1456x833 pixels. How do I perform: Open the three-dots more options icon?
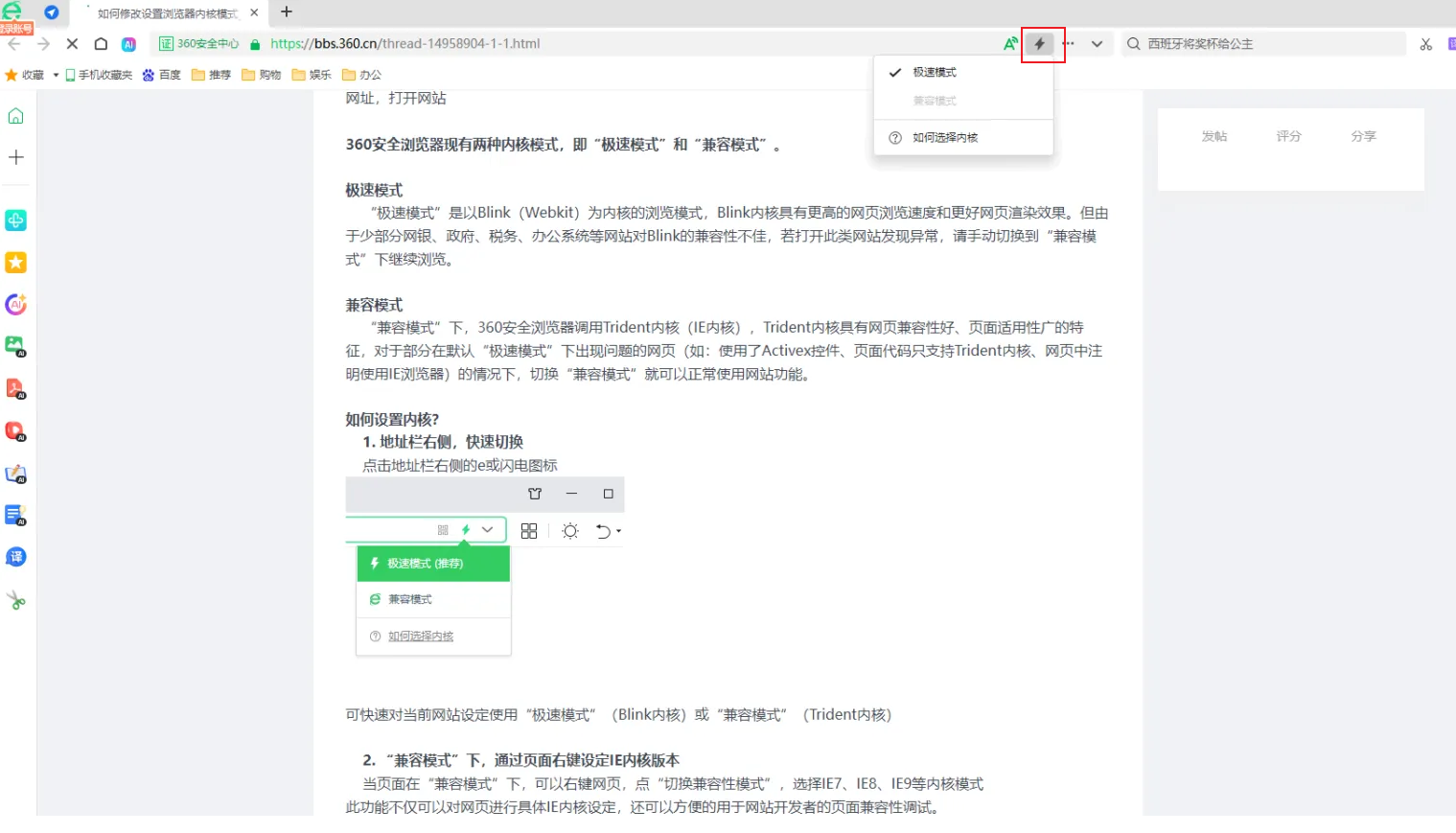tap(1069, 44)
